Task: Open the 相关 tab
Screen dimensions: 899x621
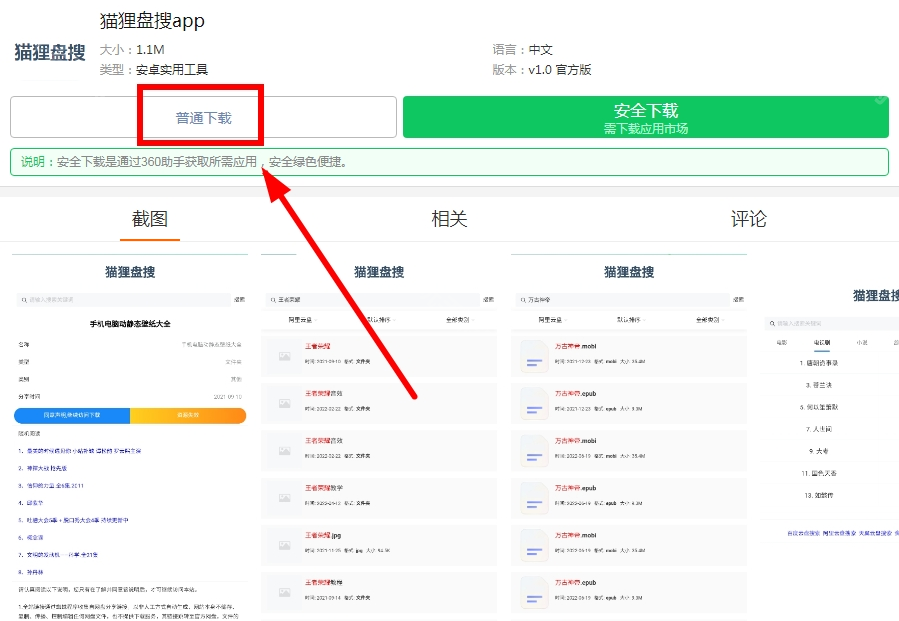Action: (x=449, y=219)
